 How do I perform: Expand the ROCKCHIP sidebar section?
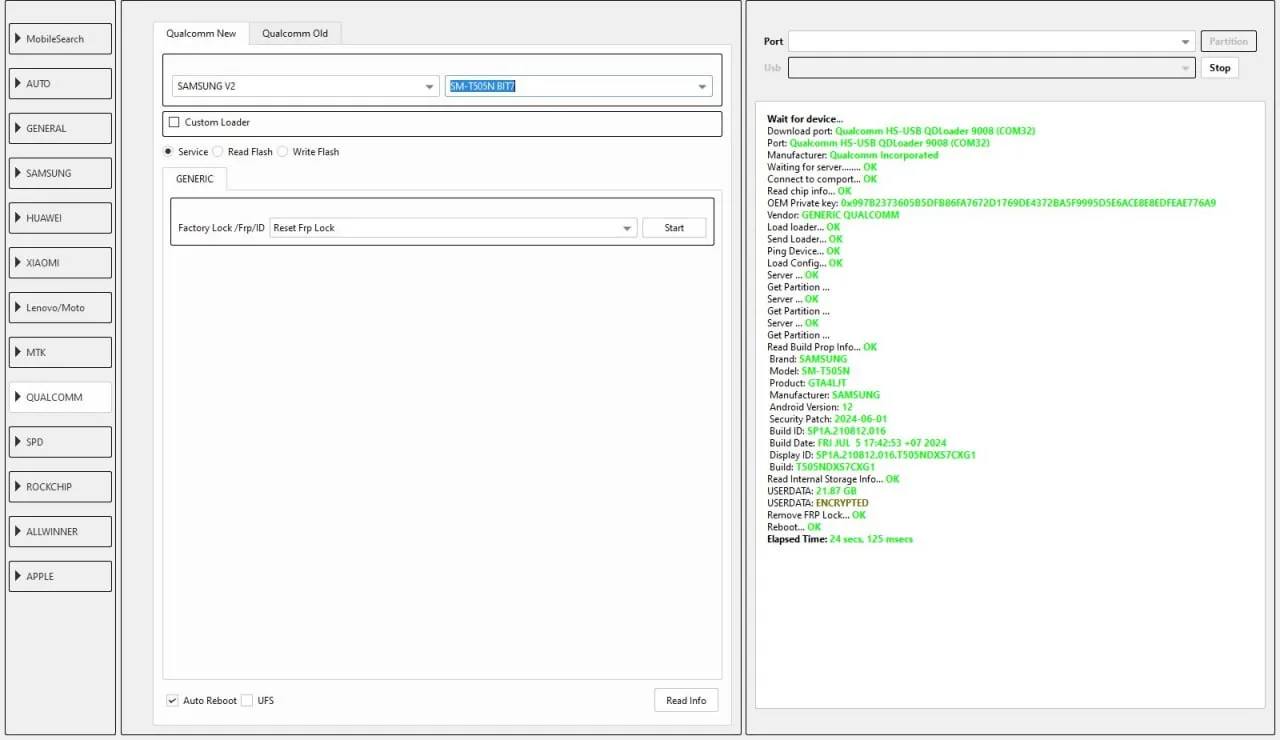60,487
